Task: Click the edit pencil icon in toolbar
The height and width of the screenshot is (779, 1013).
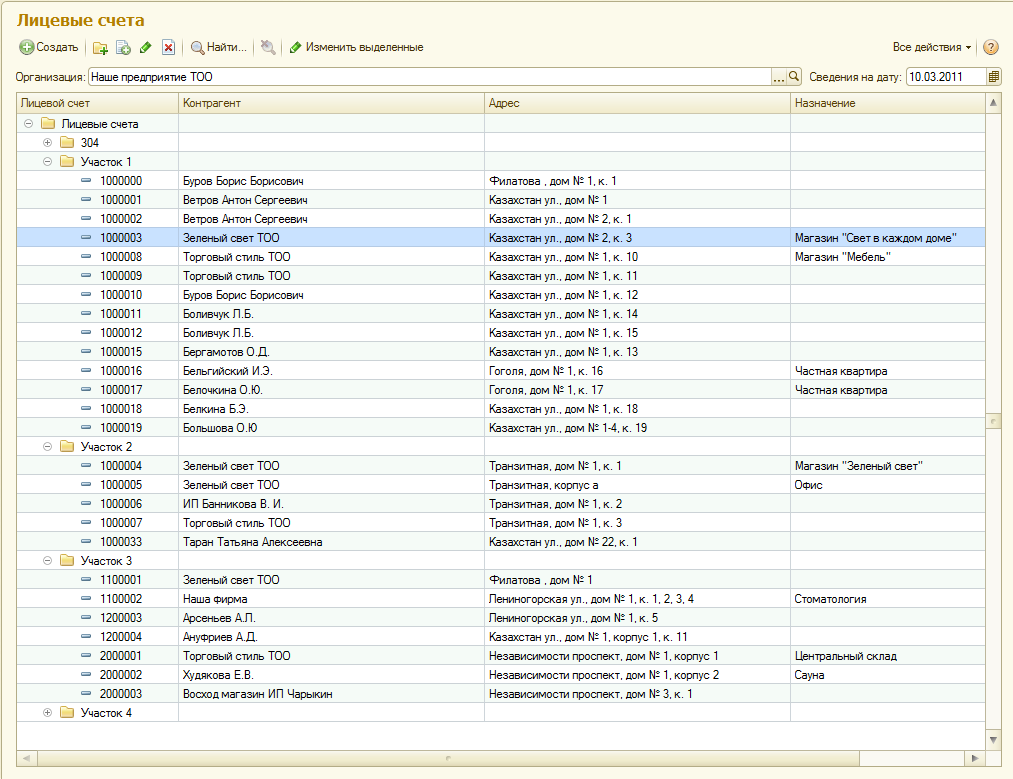Action: click(x=146, y=47)
